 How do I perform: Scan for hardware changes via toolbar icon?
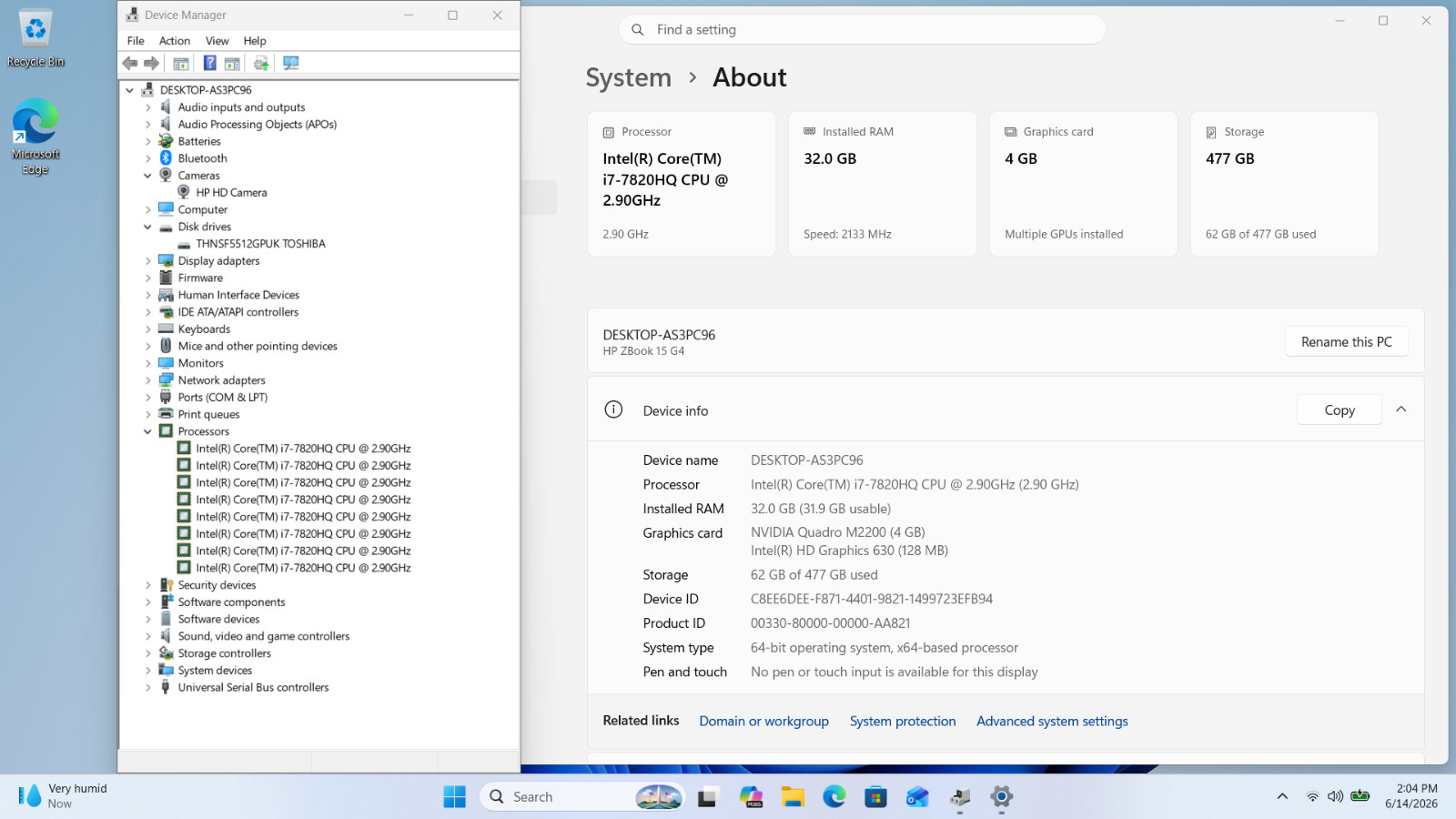[291, 63]
